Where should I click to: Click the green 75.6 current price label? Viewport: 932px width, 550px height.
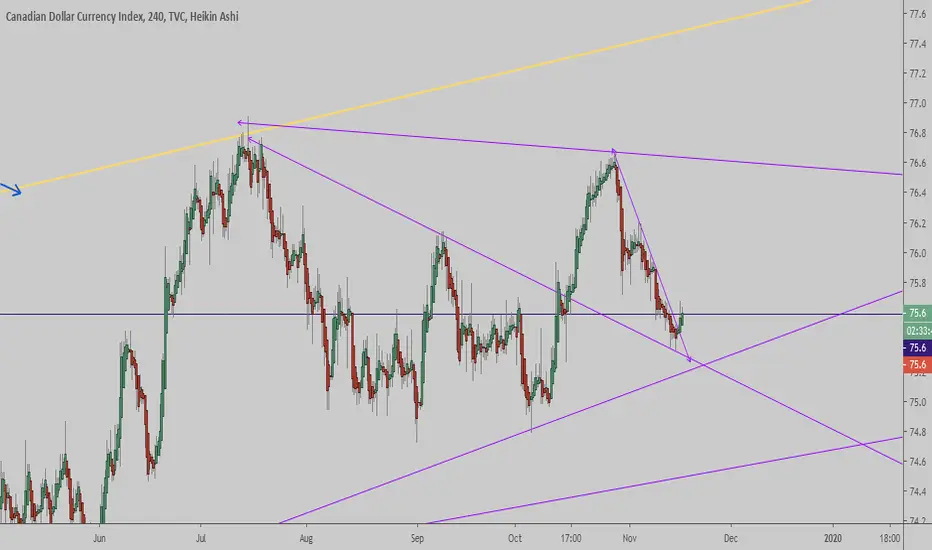coord(917,313)
